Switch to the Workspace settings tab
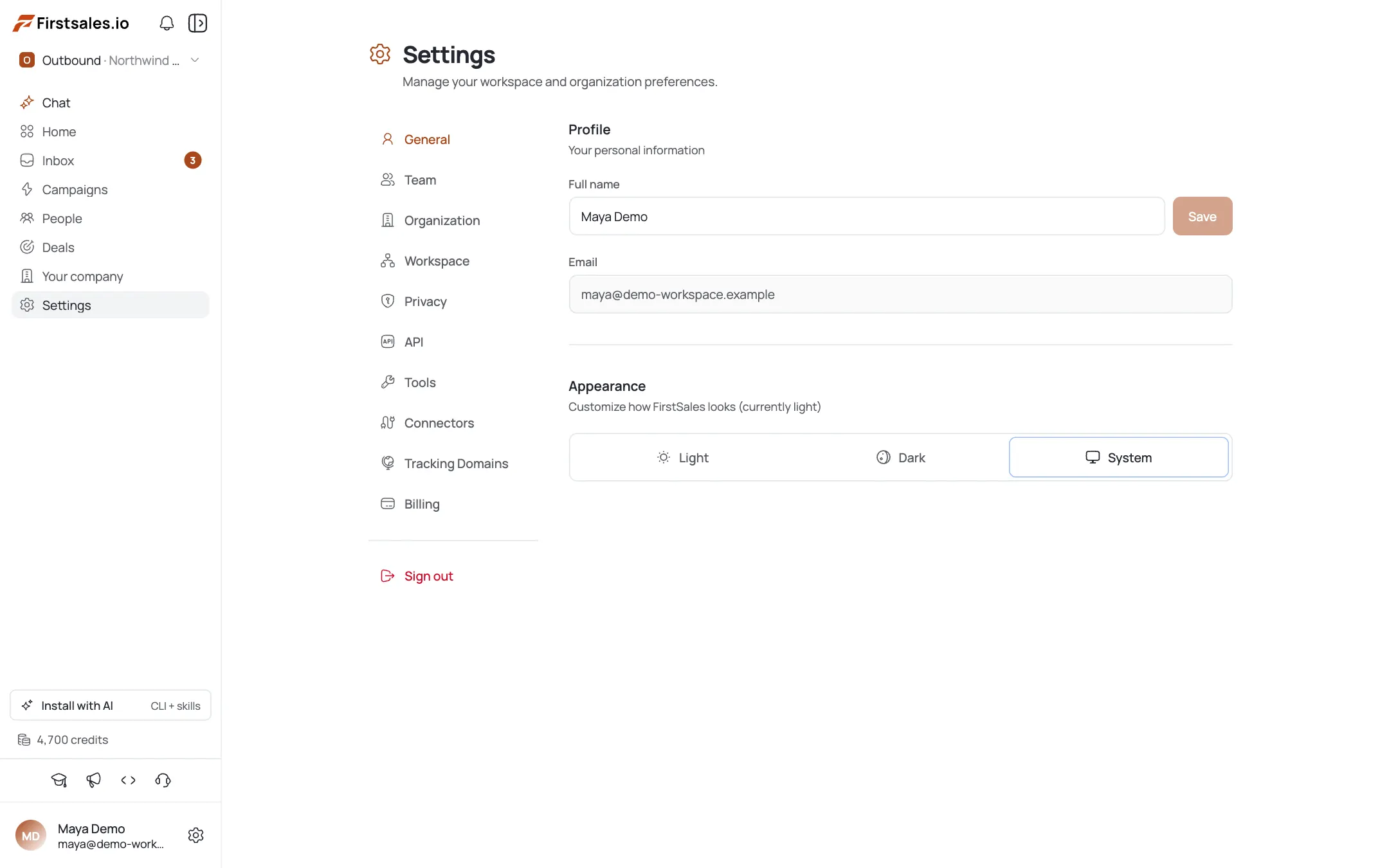The image size is (1389, 868). (453, 261)
